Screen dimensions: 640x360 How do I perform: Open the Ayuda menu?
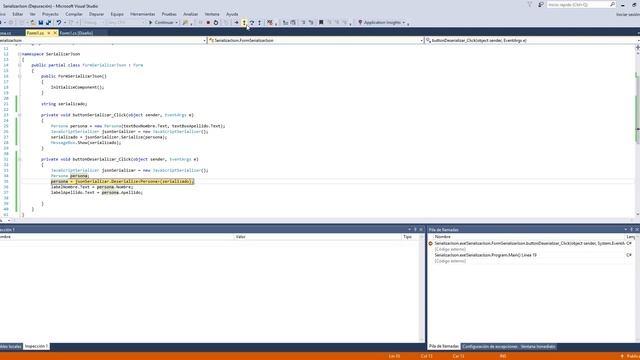tap(232, 14)
